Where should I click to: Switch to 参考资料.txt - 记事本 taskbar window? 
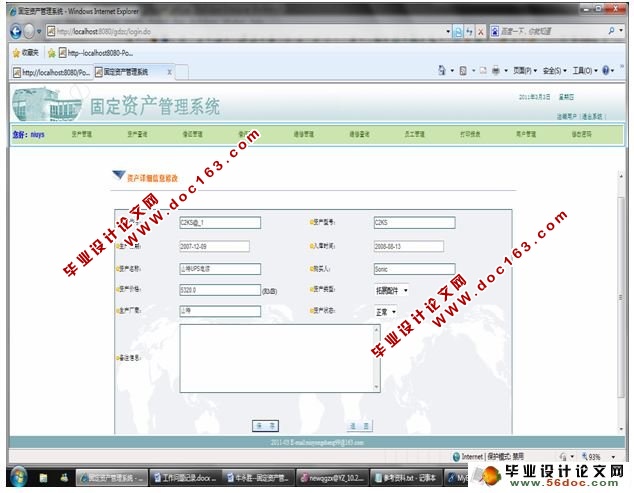point(406,478)
